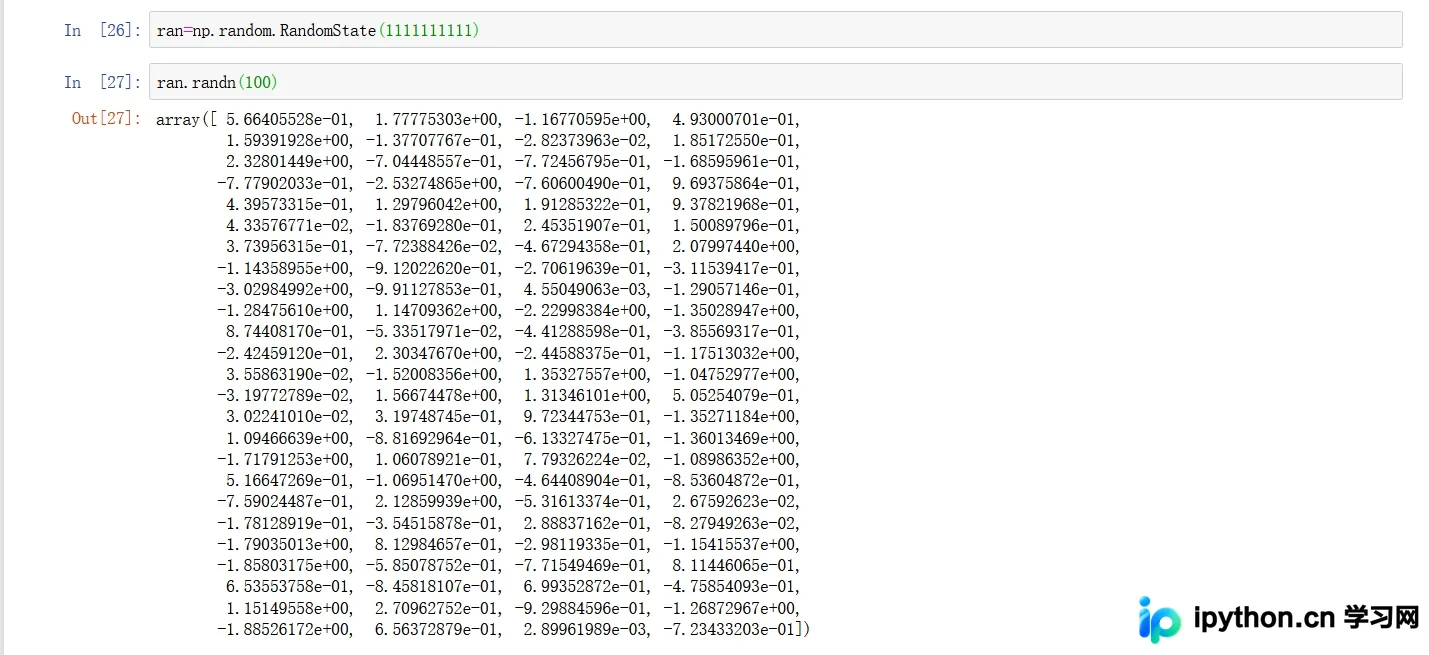Click the value 4.93000701e-01 in the output
Viewport: 1429px width, 655px height.
point(736,119)
